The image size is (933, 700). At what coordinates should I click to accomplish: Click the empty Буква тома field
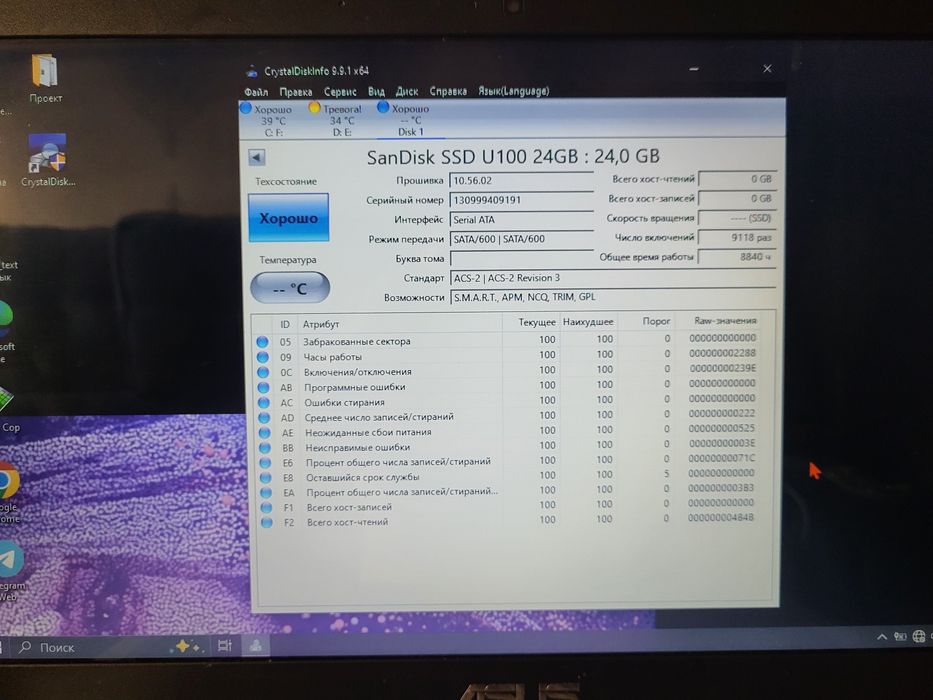(521, 258)
